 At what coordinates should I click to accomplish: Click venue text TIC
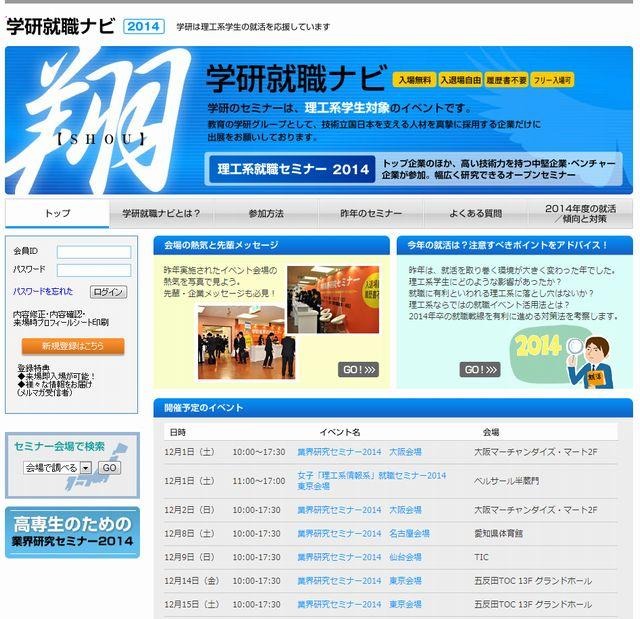click(x=481, y=557)
